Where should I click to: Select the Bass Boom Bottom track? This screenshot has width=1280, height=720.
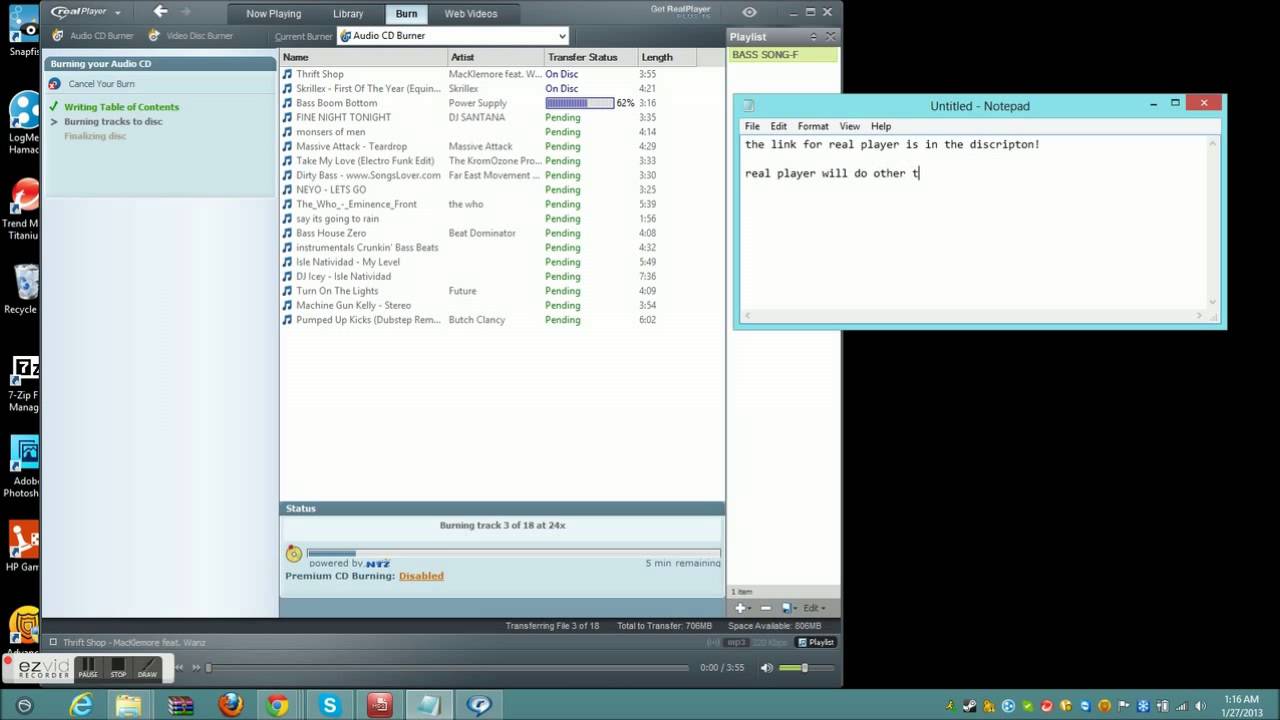coord(500,103)
